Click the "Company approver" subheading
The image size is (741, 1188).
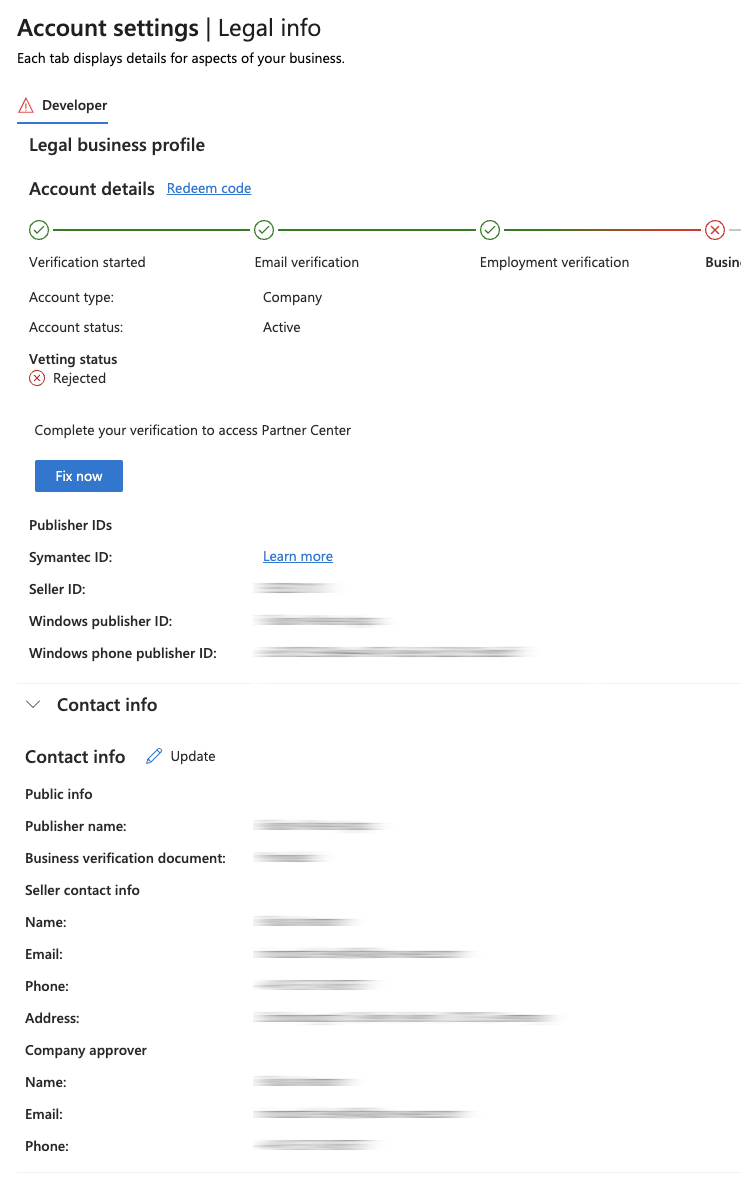point(86,1050)
